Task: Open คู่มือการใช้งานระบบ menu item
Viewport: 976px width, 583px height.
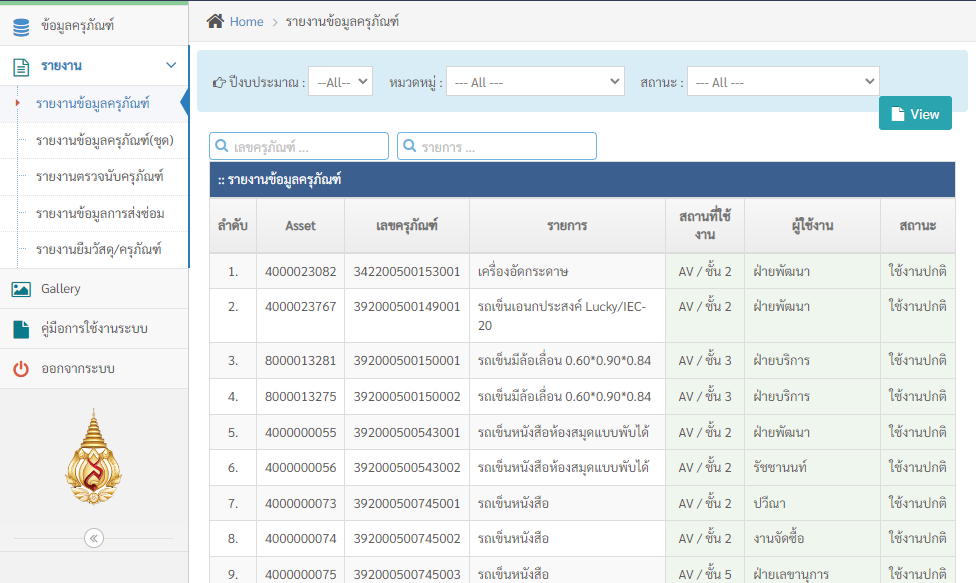Action: tap(94, 329)
